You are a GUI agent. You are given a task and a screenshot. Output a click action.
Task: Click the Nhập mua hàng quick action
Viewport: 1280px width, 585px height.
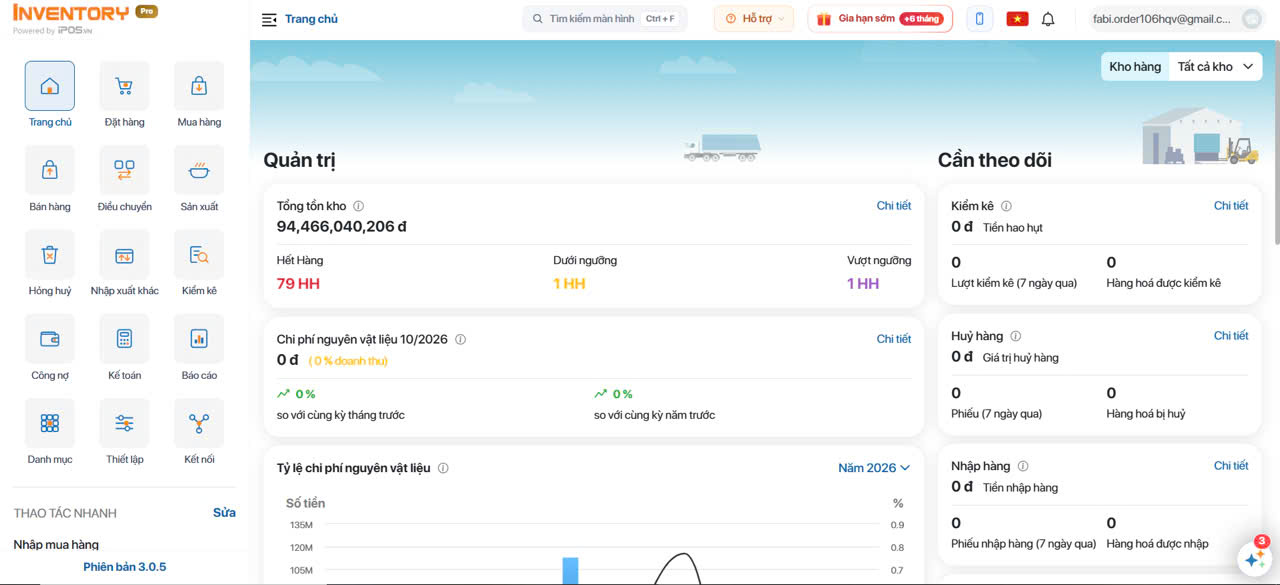pyautogui.click(x=56, y=545)
